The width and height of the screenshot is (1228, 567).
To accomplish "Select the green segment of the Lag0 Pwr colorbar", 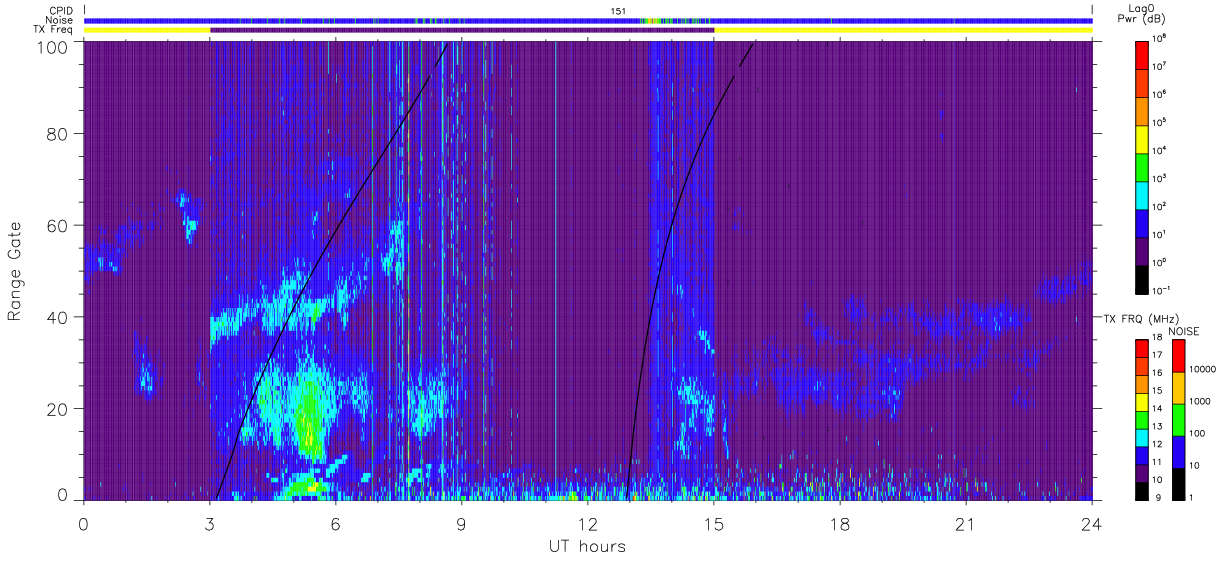I will click(1142, 166).
